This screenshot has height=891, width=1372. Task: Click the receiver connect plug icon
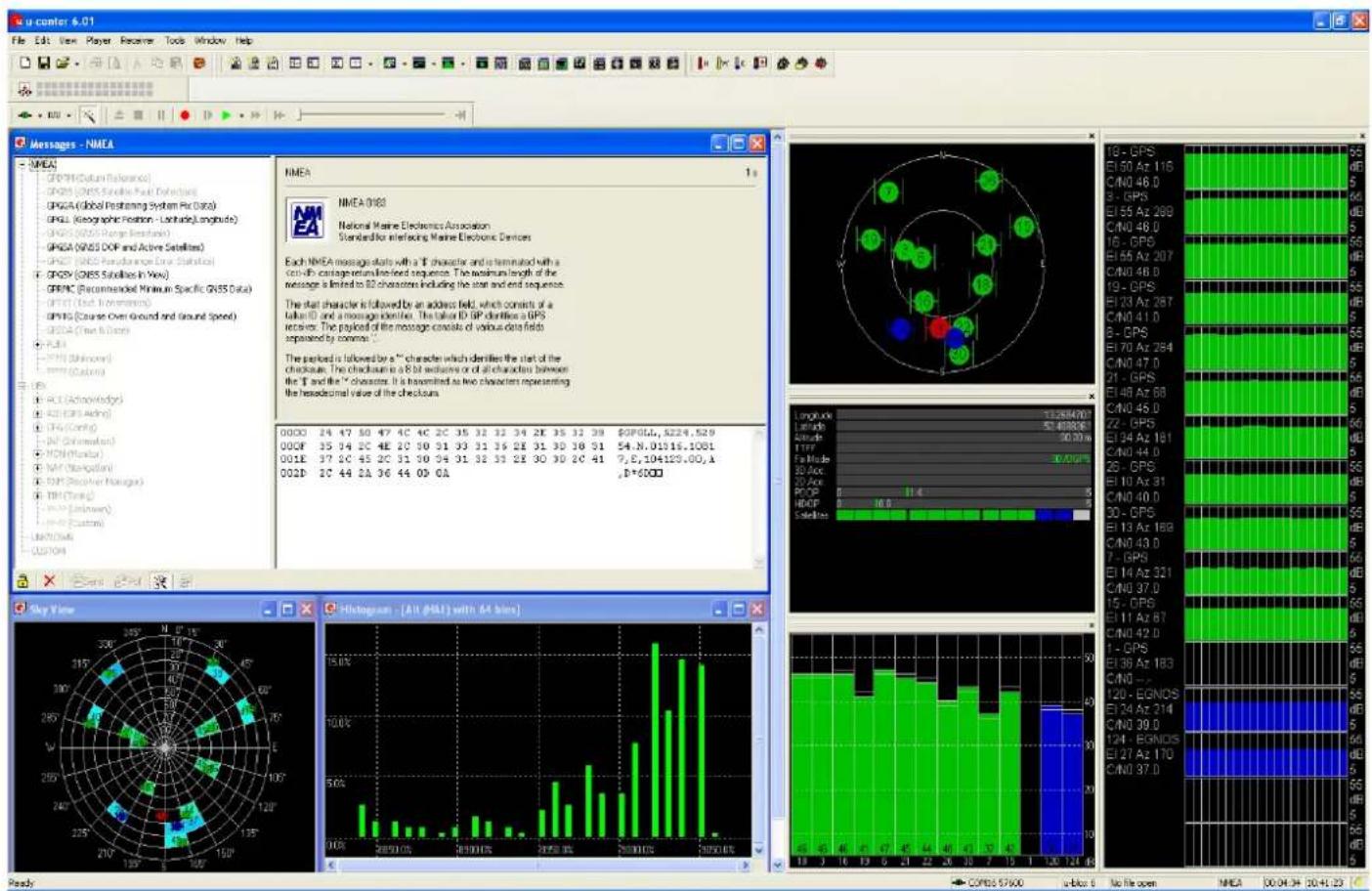pos(24,115)
